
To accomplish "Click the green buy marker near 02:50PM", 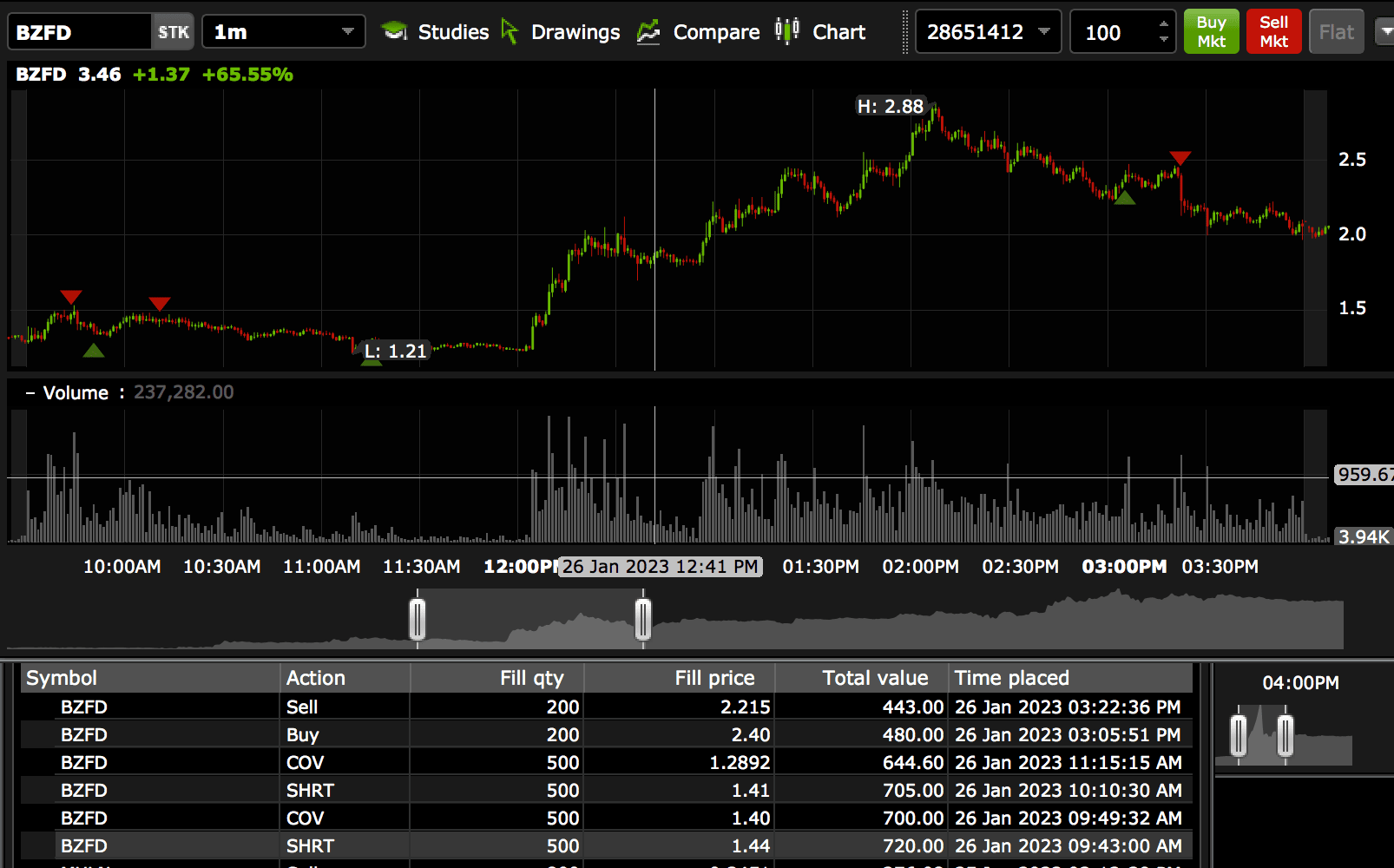I will click(1124, 198).
